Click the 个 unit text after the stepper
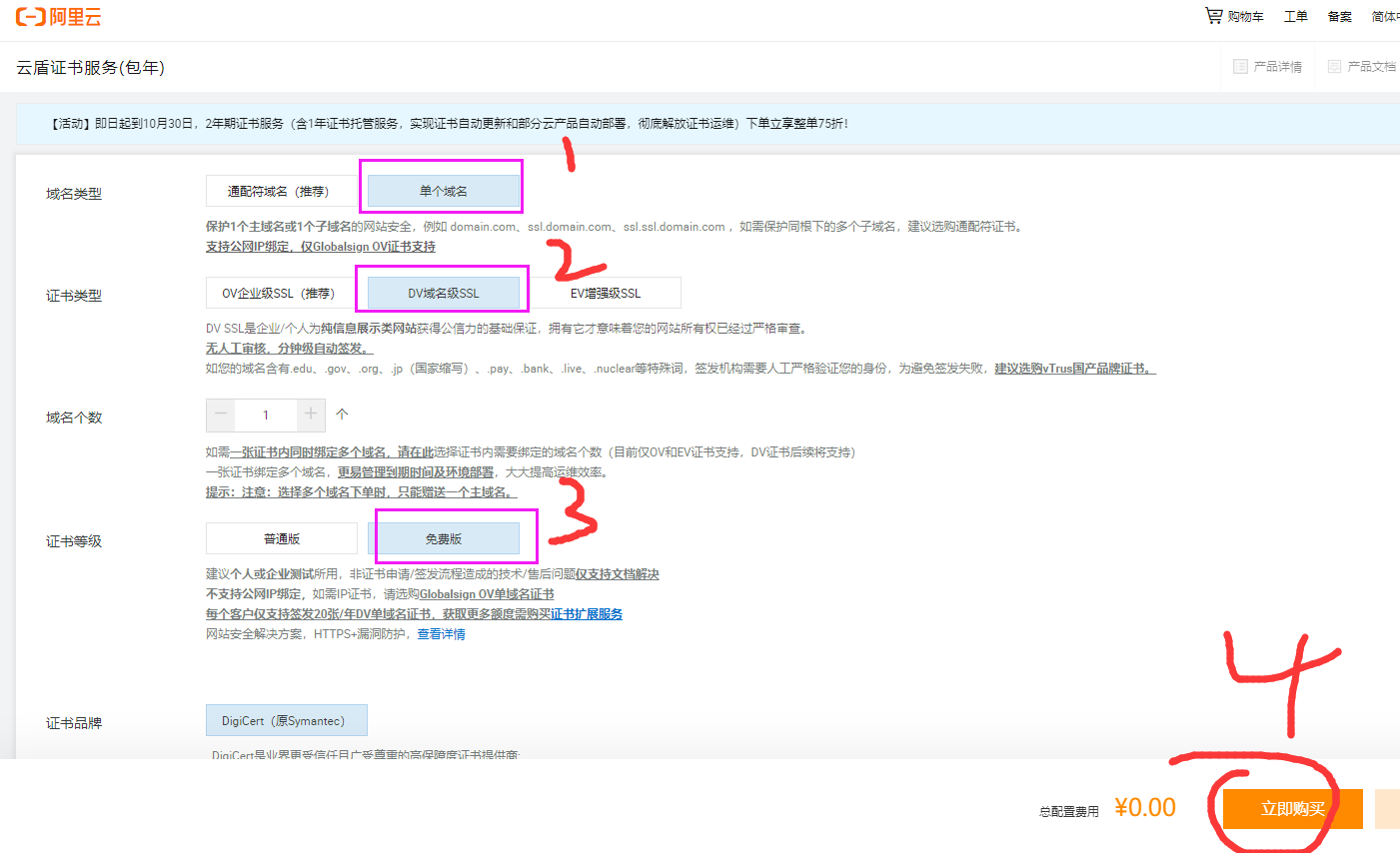Screen dimensions: 1400x853 coord(342,414)
